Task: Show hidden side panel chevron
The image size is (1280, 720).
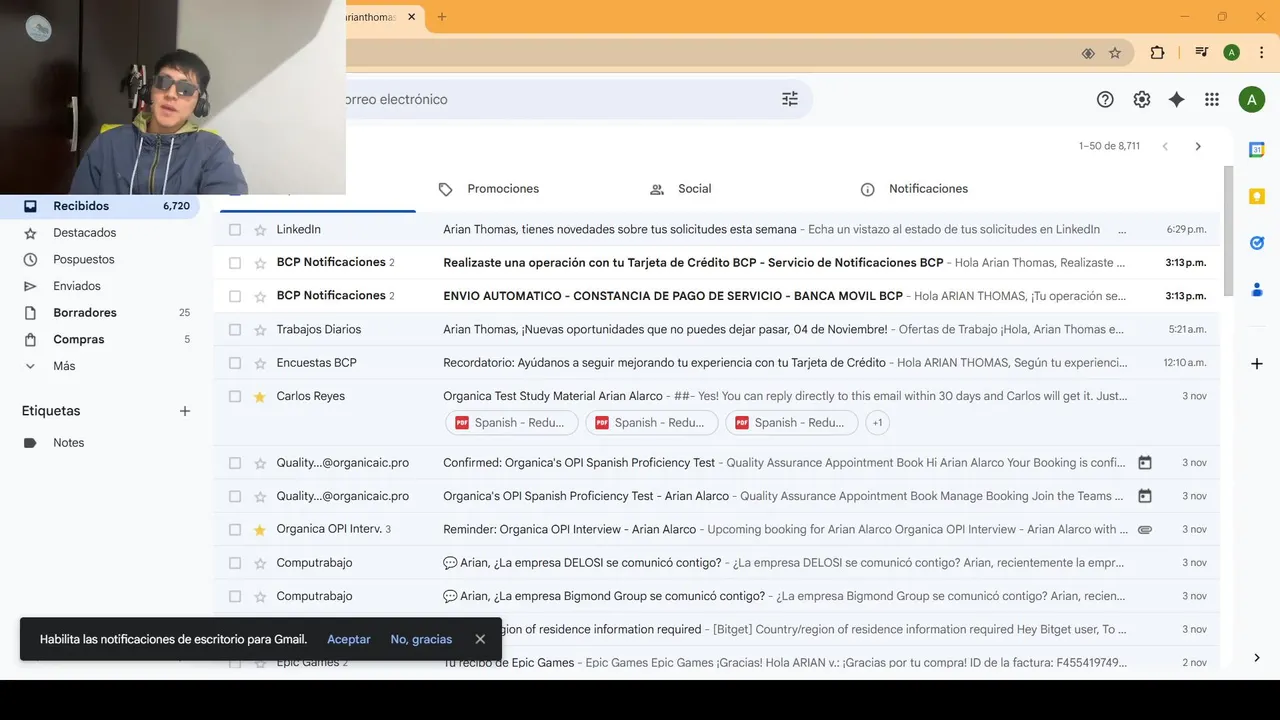Action: tap(1257, 657)
